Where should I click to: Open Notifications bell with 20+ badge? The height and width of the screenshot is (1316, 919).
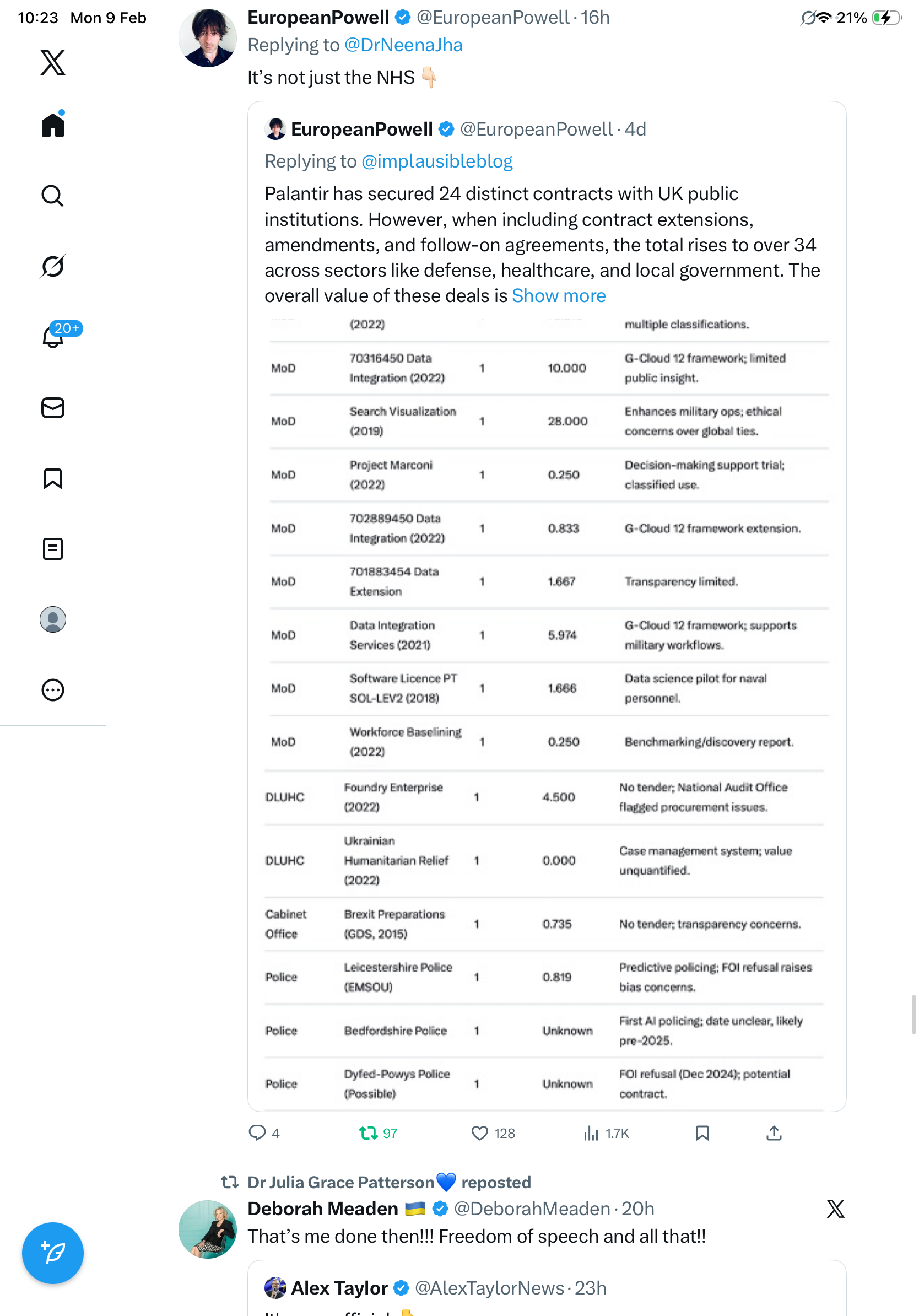pos(53,337)
